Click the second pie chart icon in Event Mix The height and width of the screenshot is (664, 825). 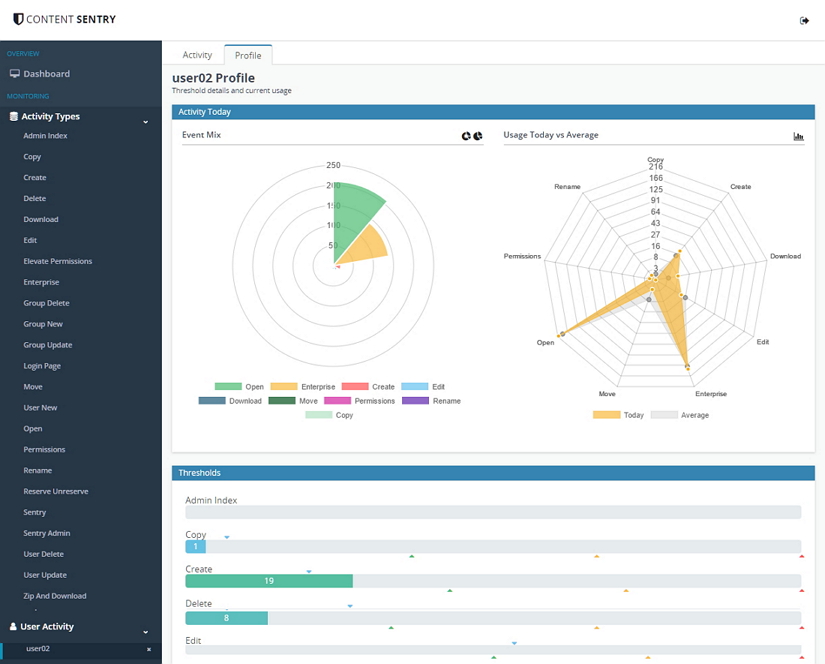478,136
